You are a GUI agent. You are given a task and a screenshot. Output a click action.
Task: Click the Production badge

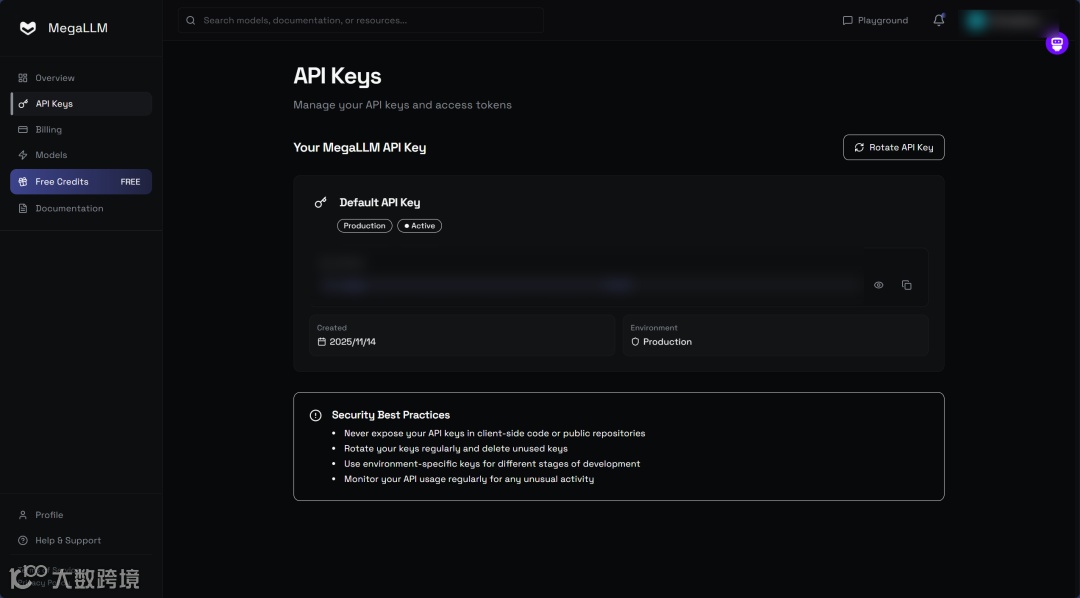(364, 226)
